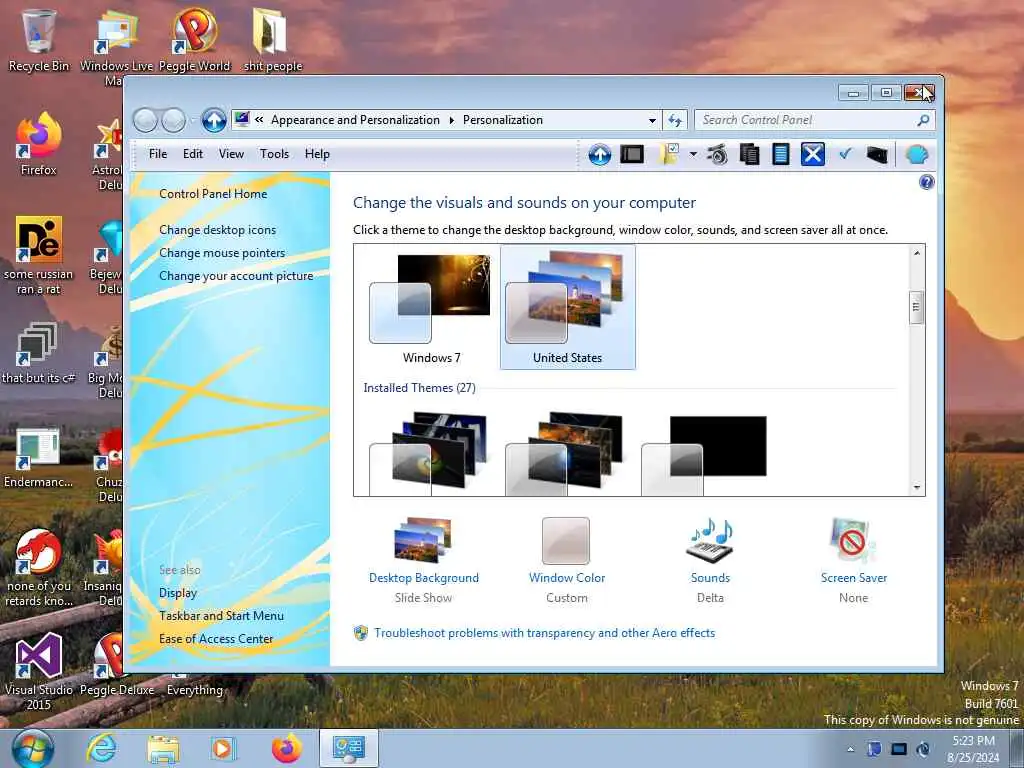Click the black card toolbar icon

[x=877, y=155]
